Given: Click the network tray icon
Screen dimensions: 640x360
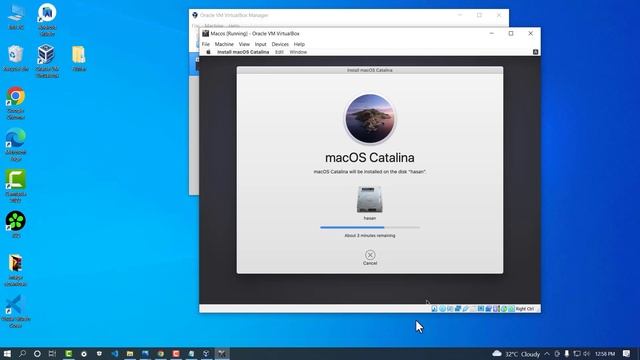Looking at the screenshot, I should tap(577, 353).
